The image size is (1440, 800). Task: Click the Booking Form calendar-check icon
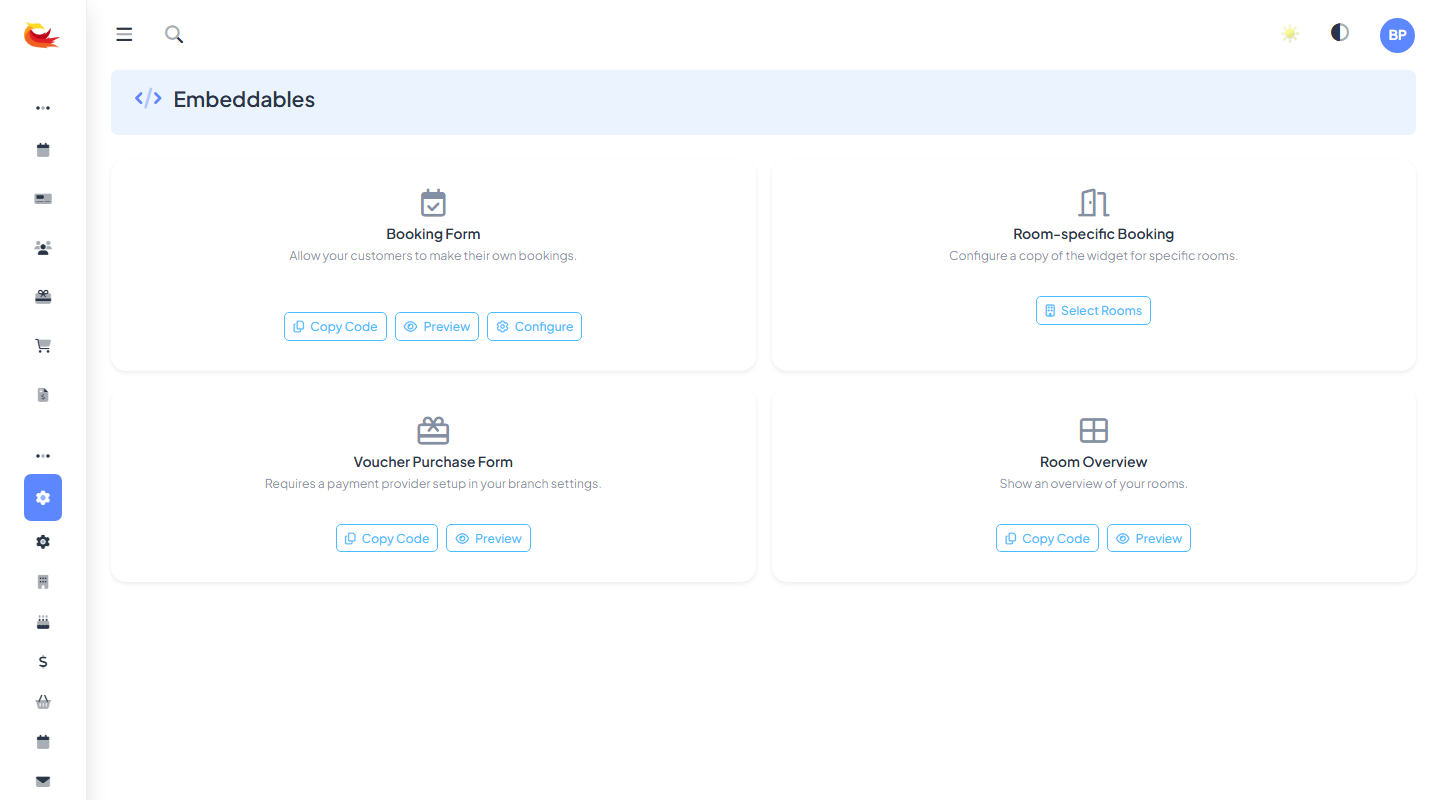click(433, 203)
